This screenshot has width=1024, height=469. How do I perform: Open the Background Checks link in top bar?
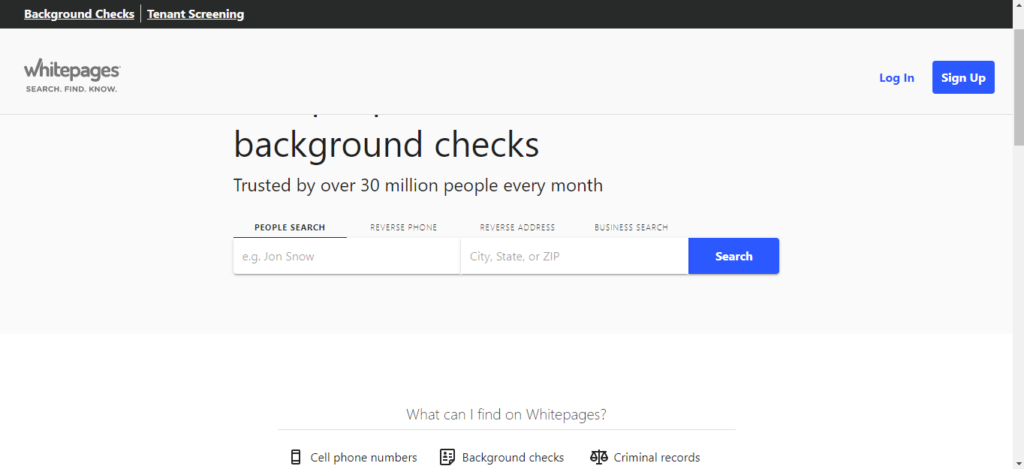79,14
